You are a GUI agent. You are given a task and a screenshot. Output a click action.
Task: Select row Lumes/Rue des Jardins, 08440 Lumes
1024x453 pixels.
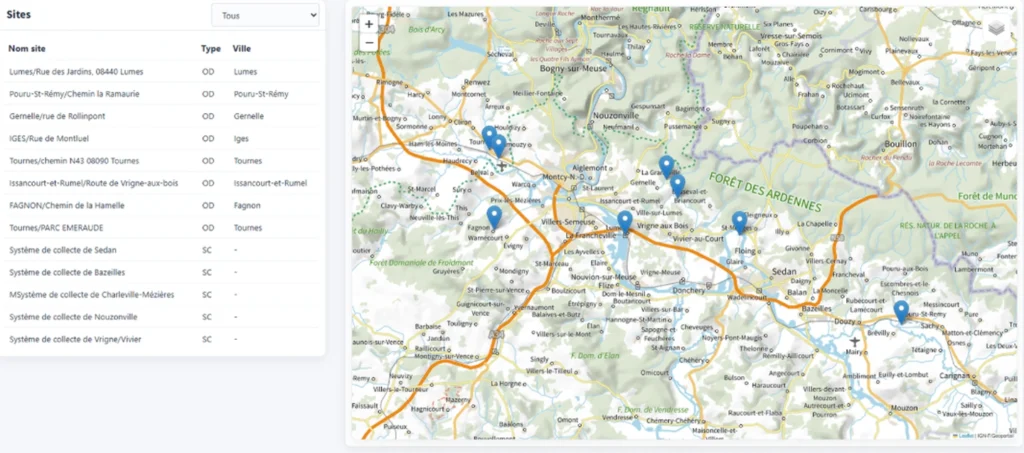160,72
